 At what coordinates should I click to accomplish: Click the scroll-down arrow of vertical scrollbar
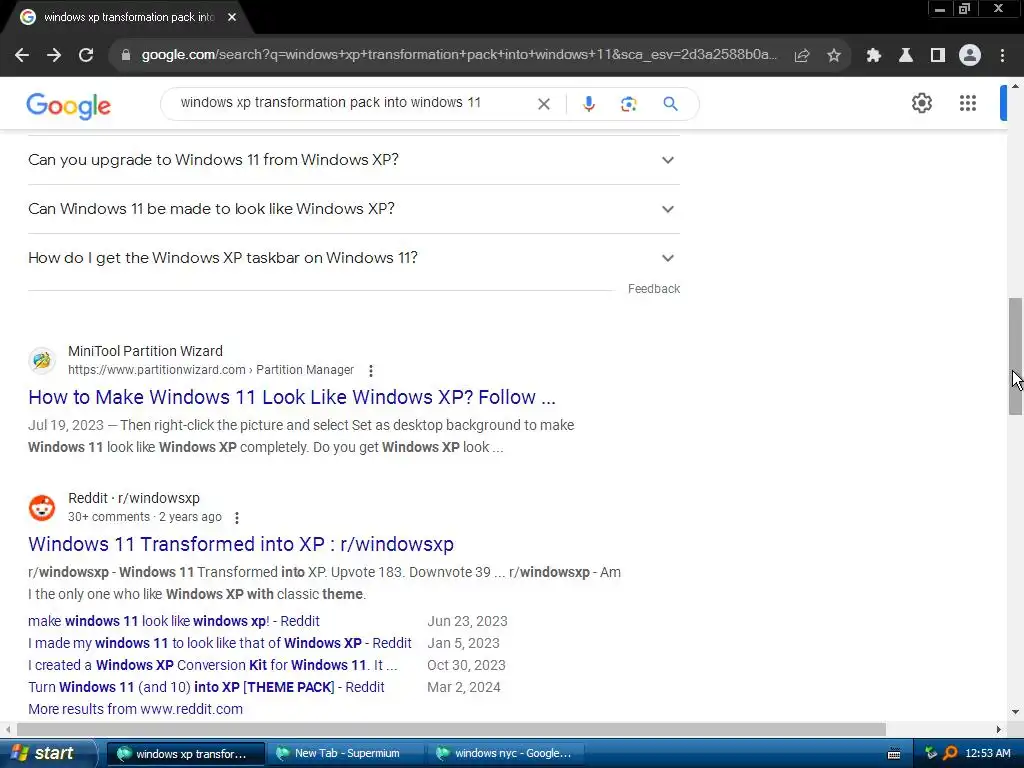tap(1015, 712)
